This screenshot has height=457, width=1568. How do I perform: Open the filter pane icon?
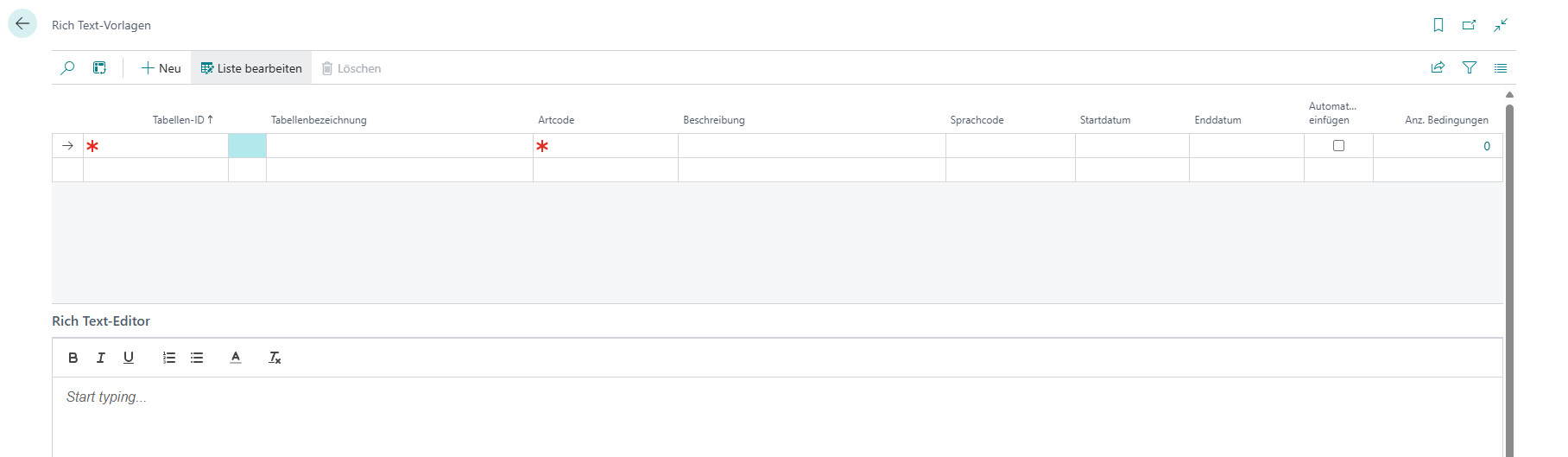[x=1469, y=67]
